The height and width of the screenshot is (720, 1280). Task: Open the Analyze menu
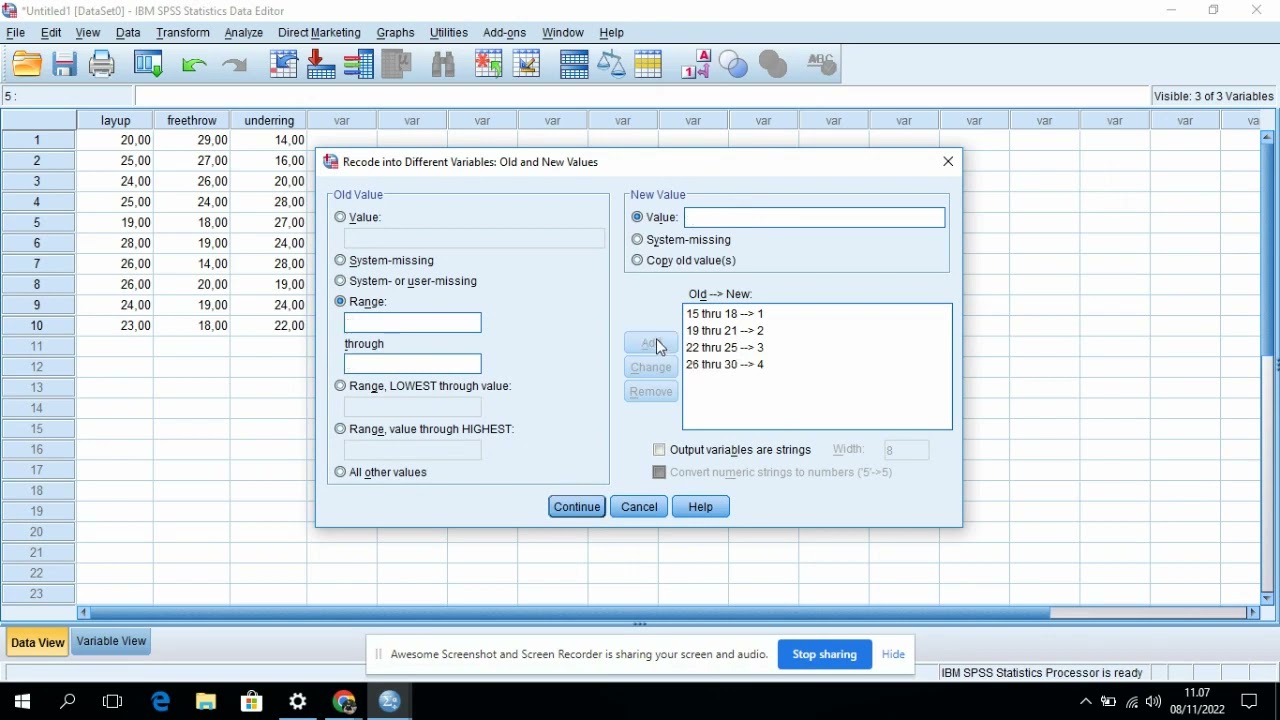click(243, 33)
